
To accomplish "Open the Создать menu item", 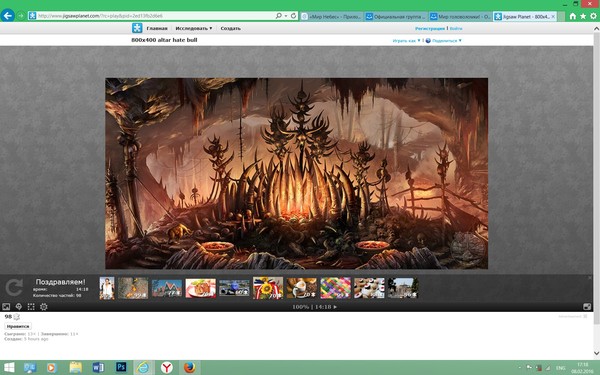I will click(230, 28).
